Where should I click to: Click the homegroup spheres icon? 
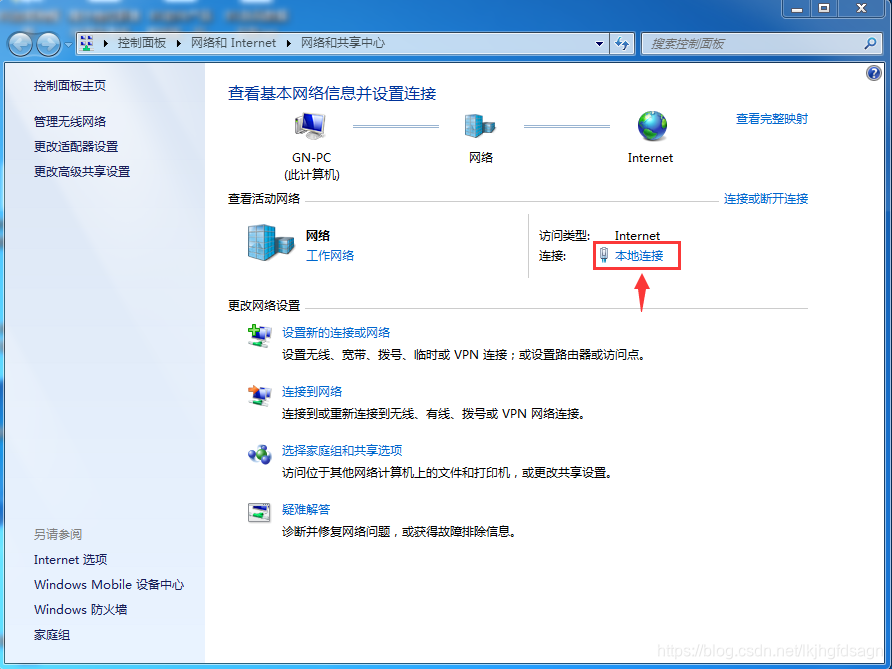[x=259, y=455]
